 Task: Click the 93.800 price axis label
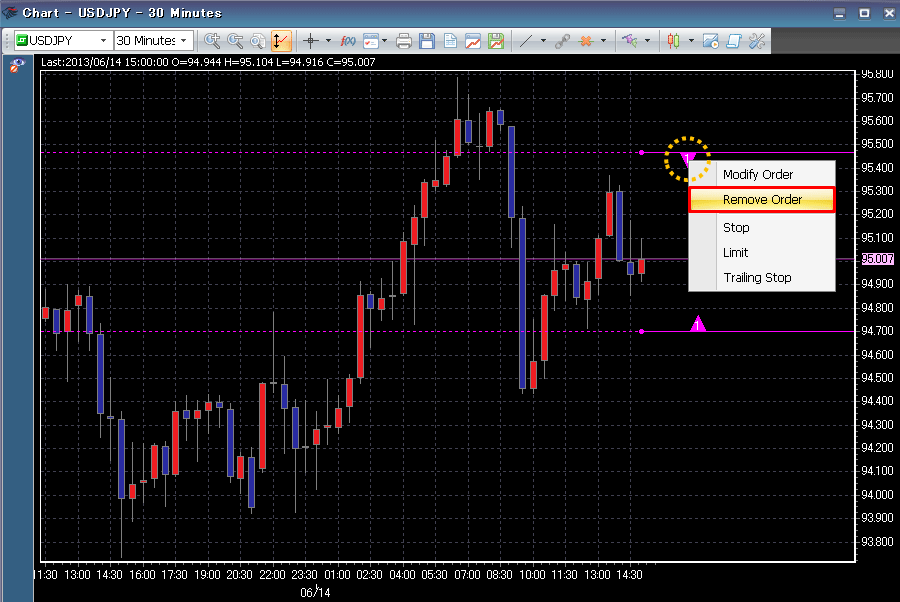tap(877, 542)
